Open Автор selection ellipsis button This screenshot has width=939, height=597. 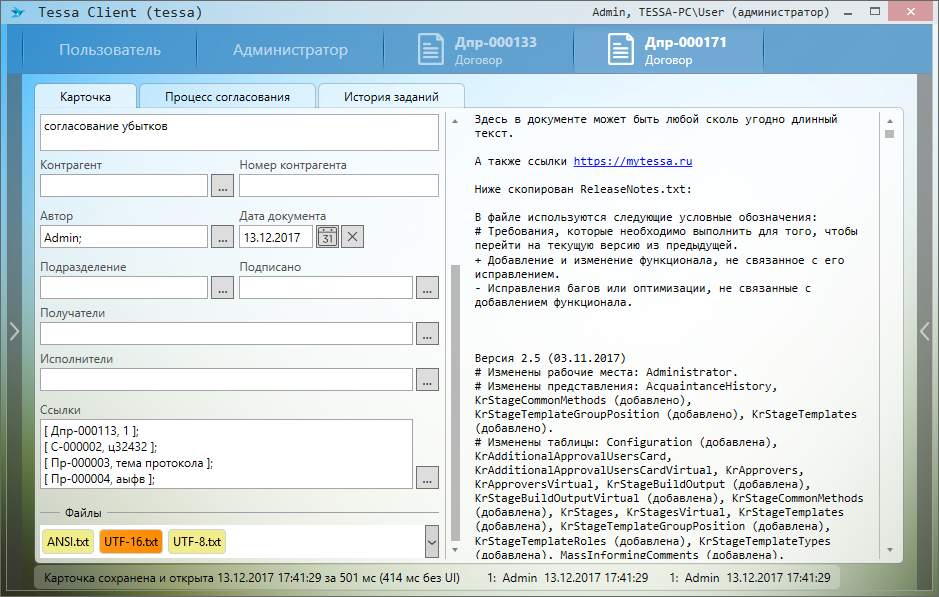pos(222,237)
